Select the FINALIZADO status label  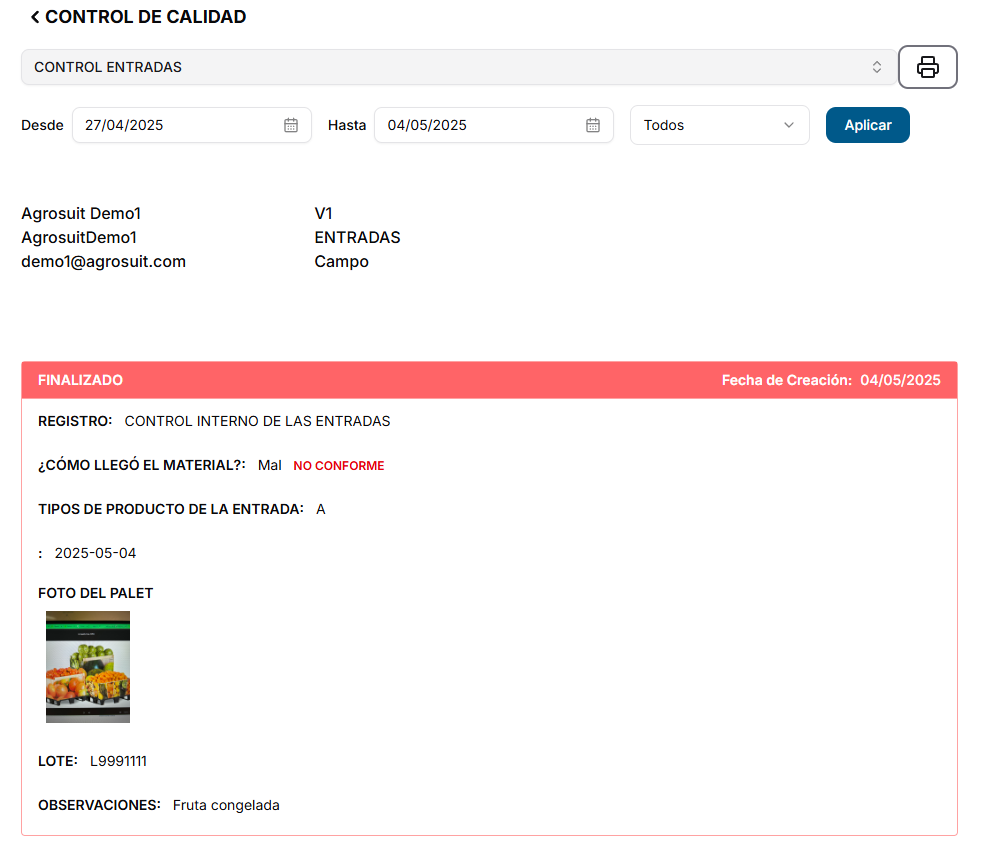[80, 380]
